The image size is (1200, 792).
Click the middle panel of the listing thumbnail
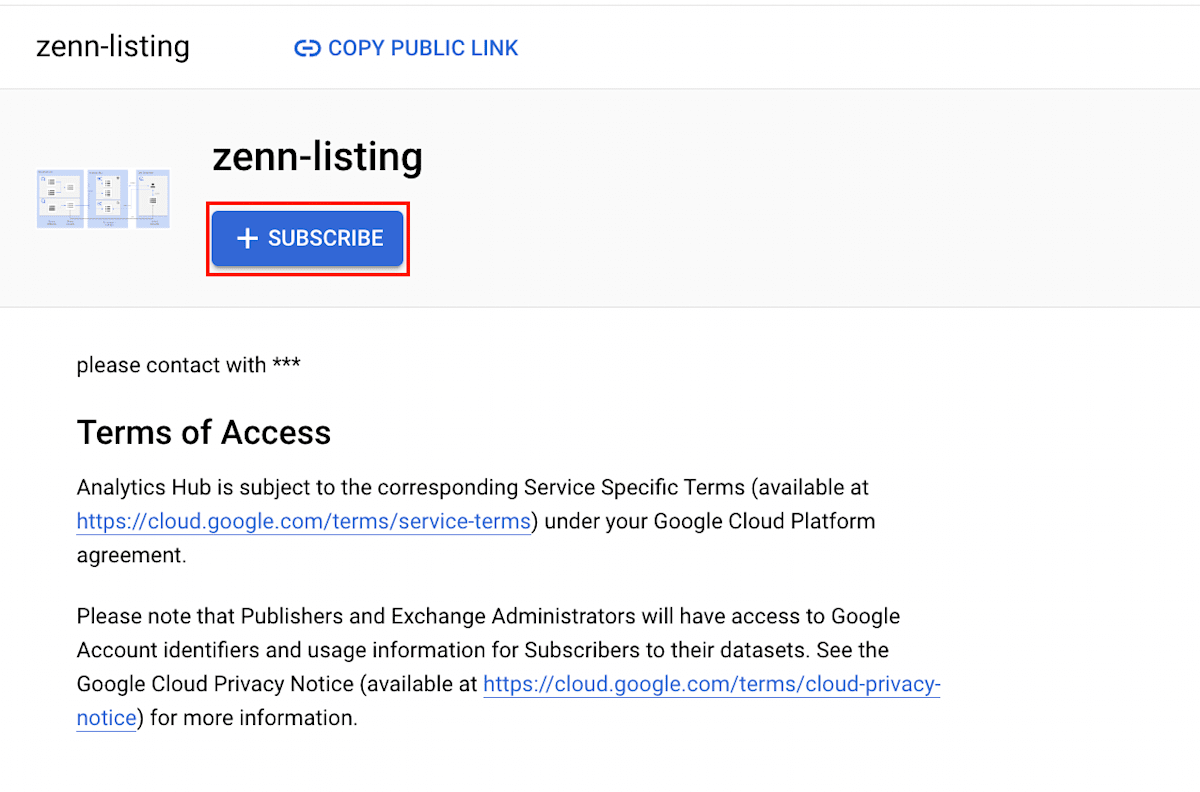109,199
